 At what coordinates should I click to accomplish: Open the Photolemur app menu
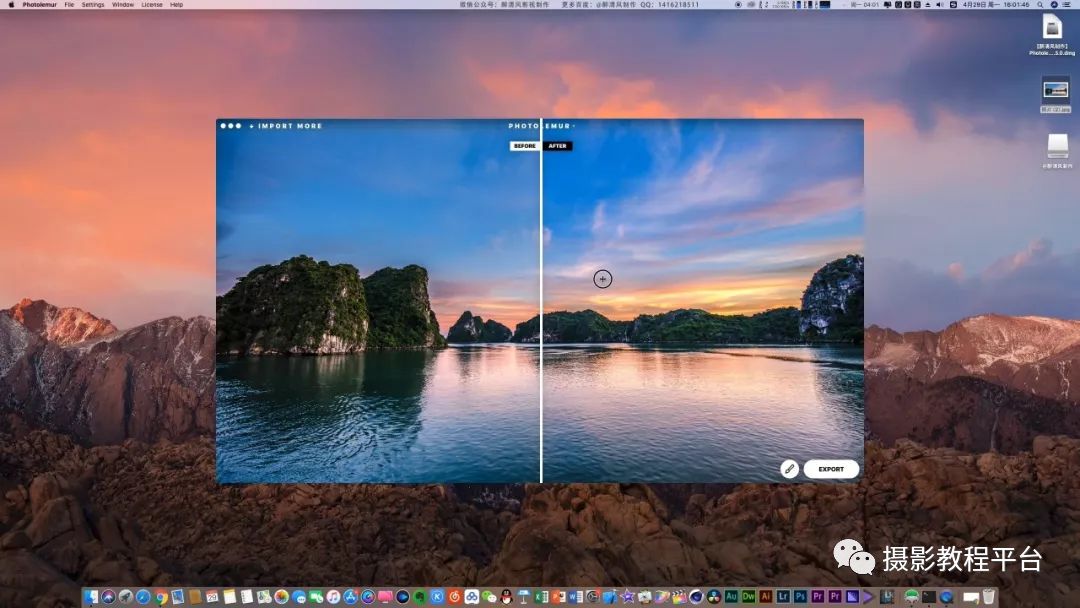click(39, 5)
